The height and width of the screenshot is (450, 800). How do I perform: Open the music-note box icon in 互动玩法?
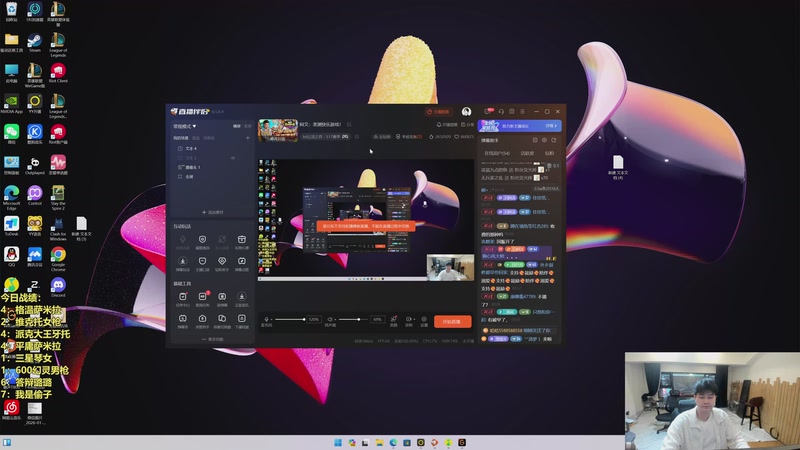point(242,261)
